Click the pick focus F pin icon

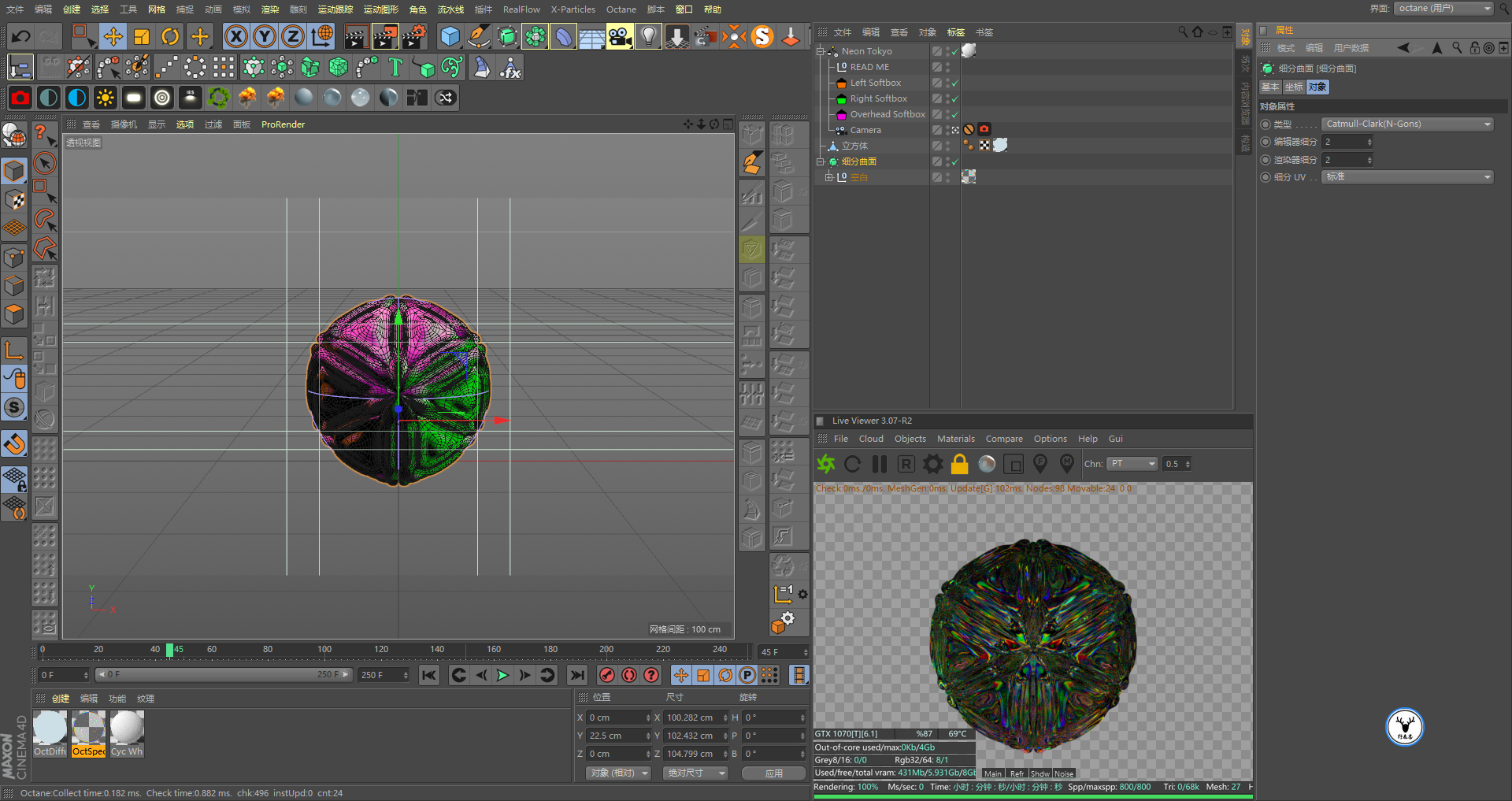point(1040,464)
